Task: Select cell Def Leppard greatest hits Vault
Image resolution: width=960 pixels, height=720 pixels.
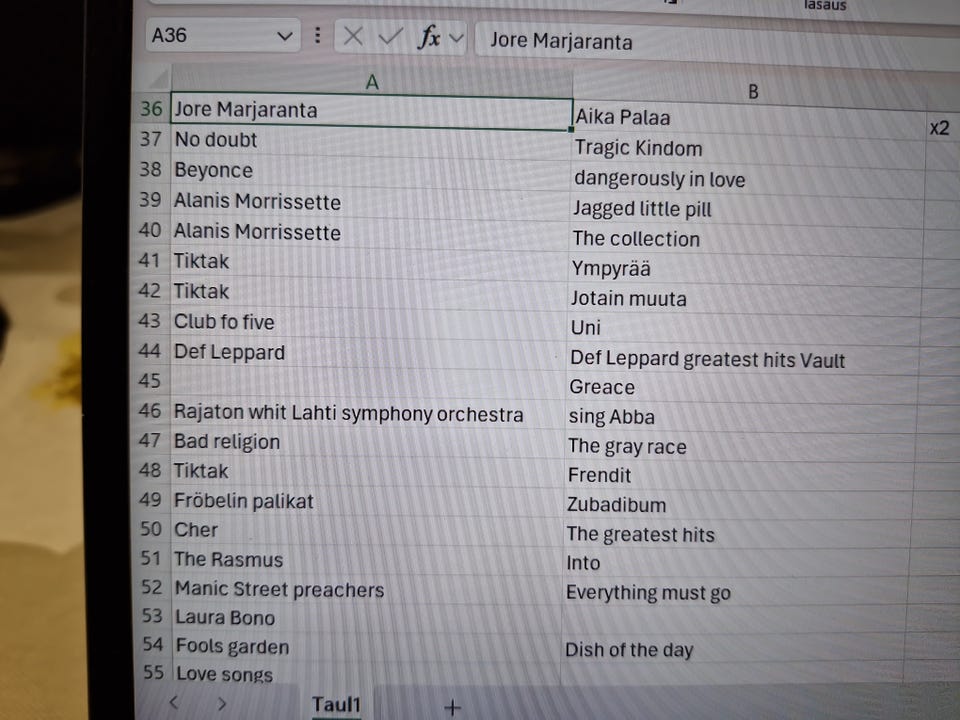Action: 741,360
